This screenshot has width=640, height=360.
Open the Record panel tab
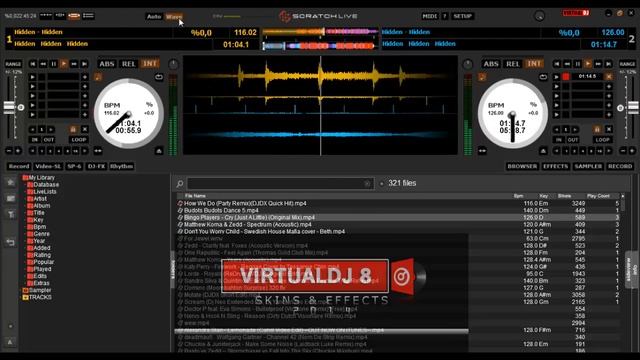click(19, 167)
